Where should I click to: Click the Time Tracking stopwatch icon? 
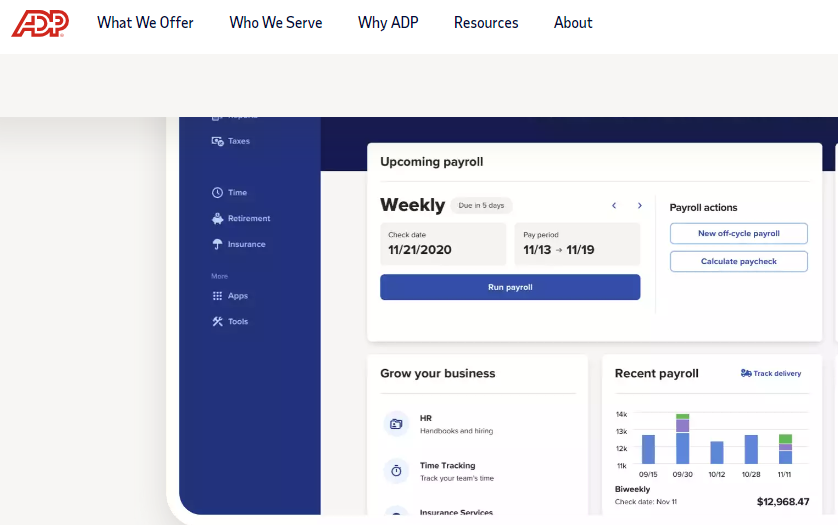(x=396, y=471)
